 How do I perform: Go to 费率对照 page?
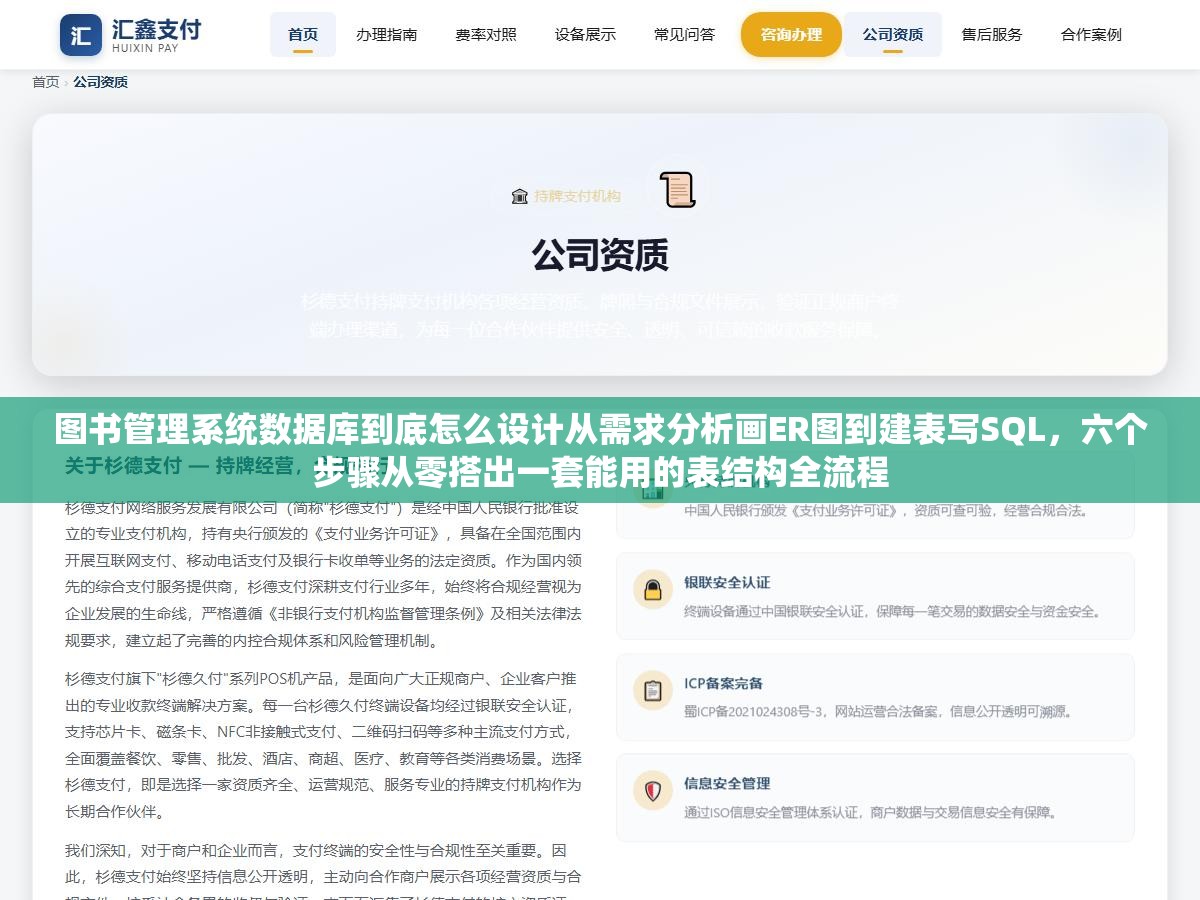point(486,34)
